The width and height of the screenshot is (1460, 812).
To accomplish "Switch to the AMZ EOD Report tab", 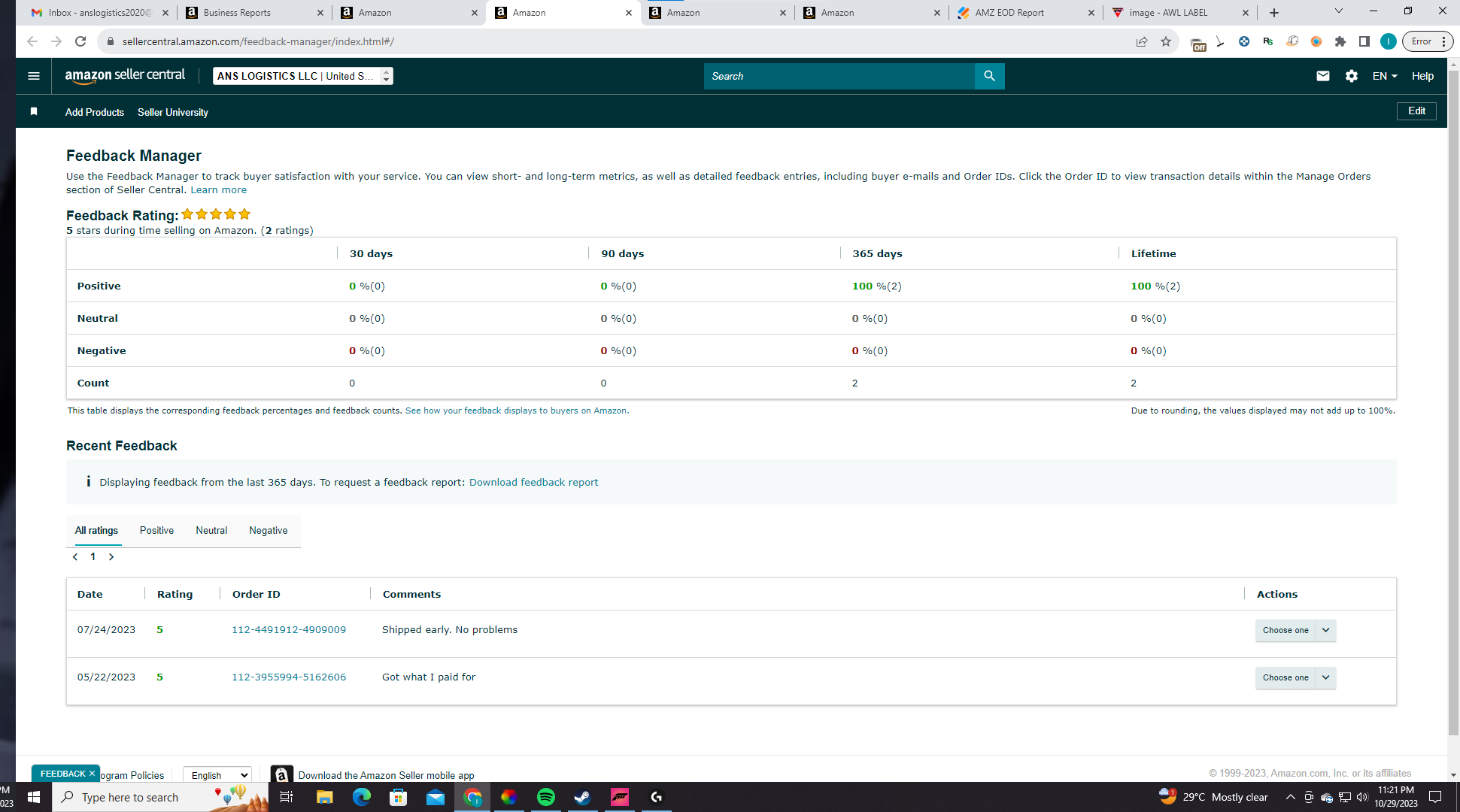I will point(1025,13).
